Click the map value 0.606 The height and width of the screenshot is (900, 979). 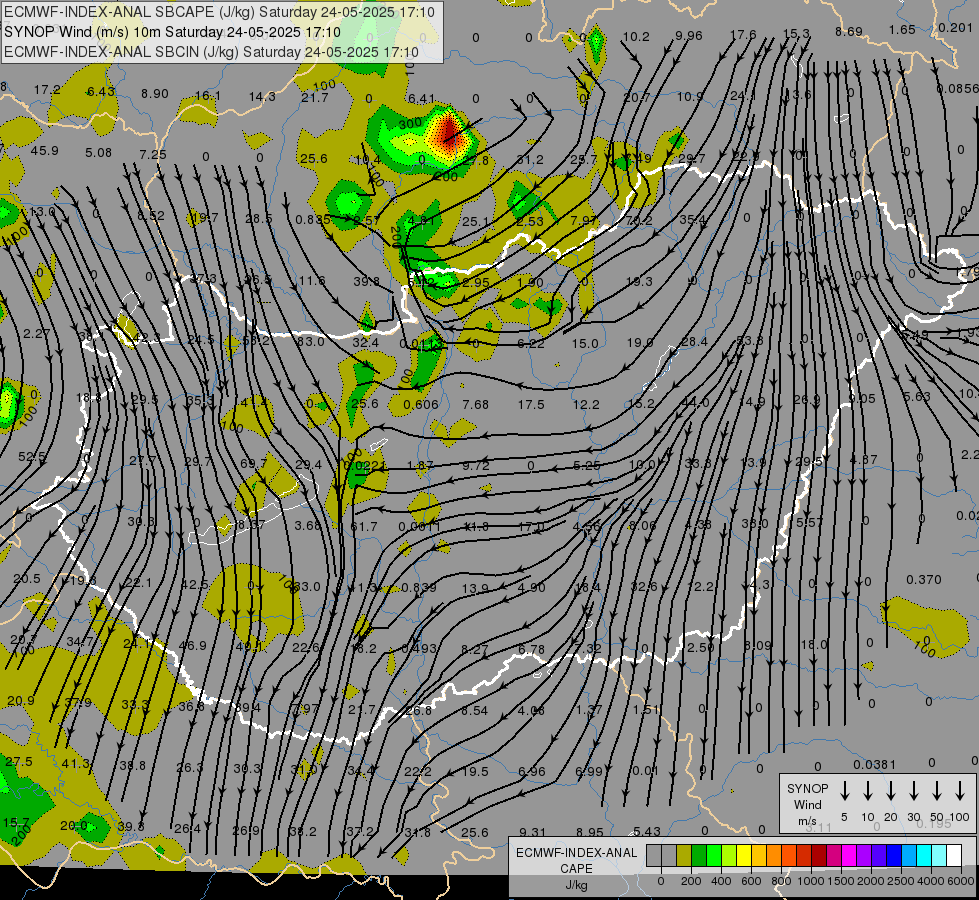coord(421,404)
